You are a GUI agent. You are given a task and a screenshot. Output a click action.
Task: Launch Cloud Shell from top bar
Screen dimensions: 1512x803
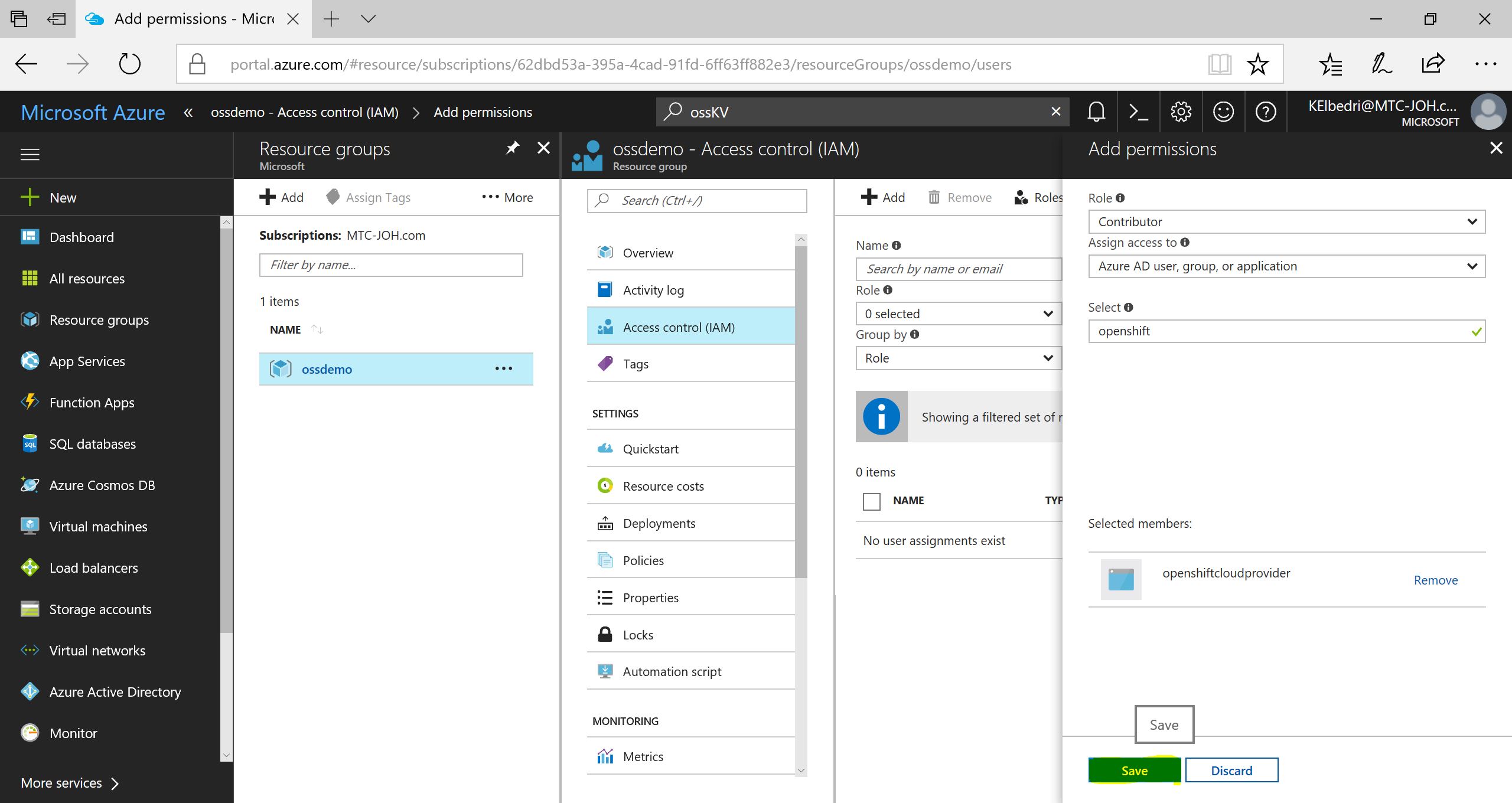pyautogui.click(x=1138, y=112)
